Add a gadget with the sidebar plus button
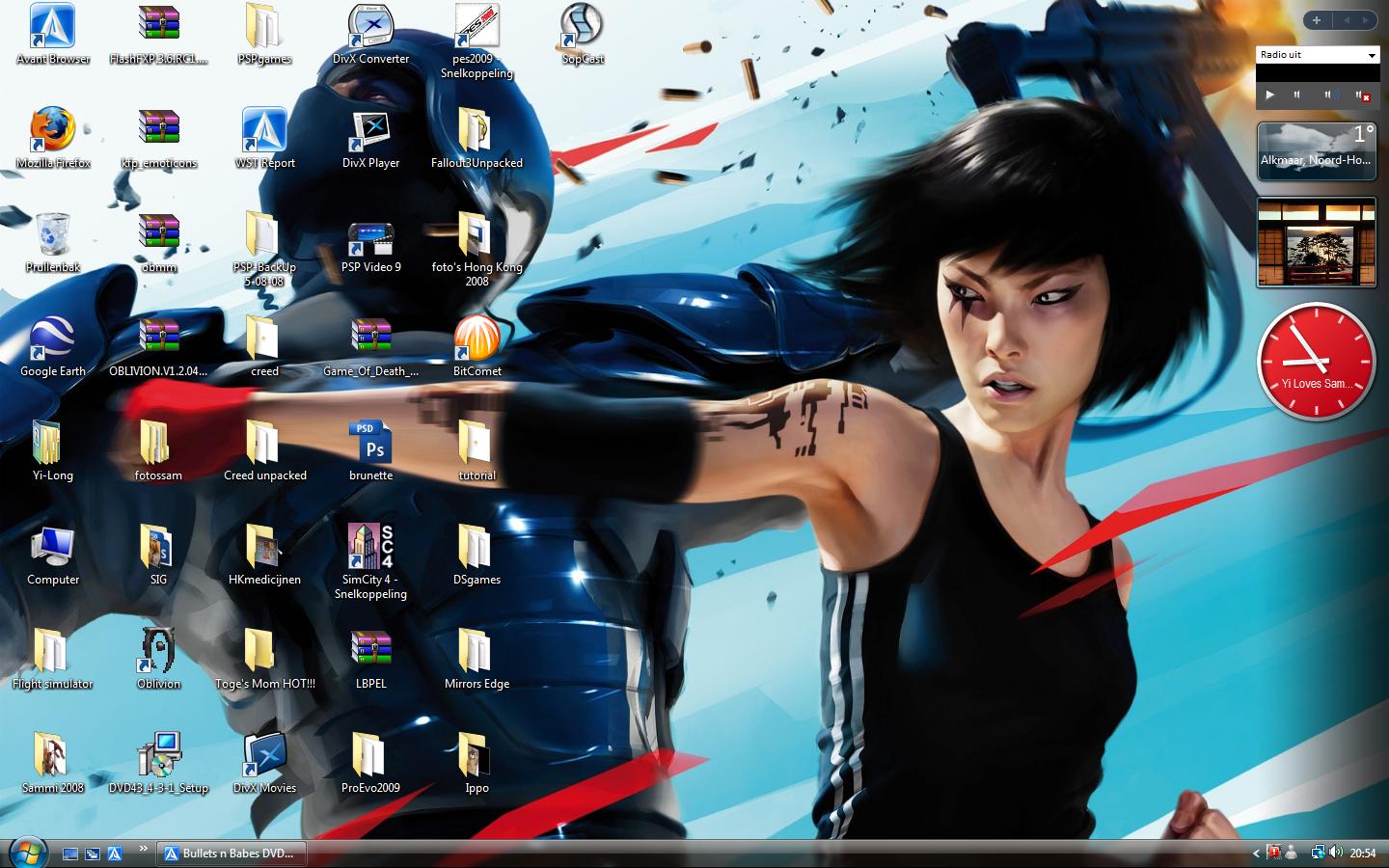The height and width of the screenshot is (868, 1389). point(1317,19)
